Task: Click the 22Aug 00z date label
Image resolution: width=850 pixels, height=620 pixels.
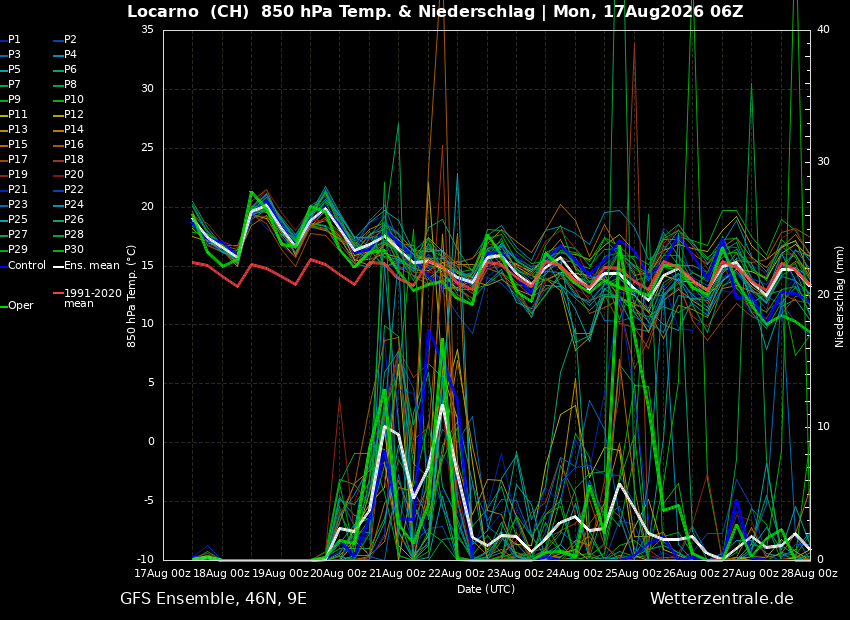Action: pyautogui.click(x=456, y=573)
